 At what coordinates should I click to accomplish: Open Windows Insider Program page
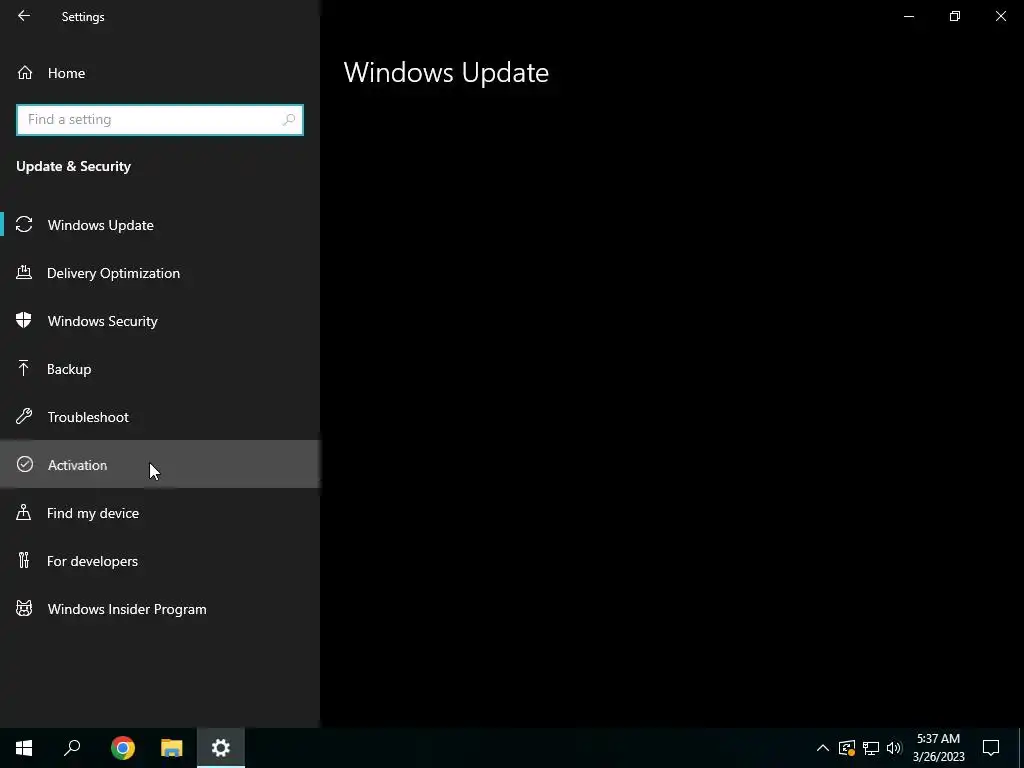coord(160,609)
